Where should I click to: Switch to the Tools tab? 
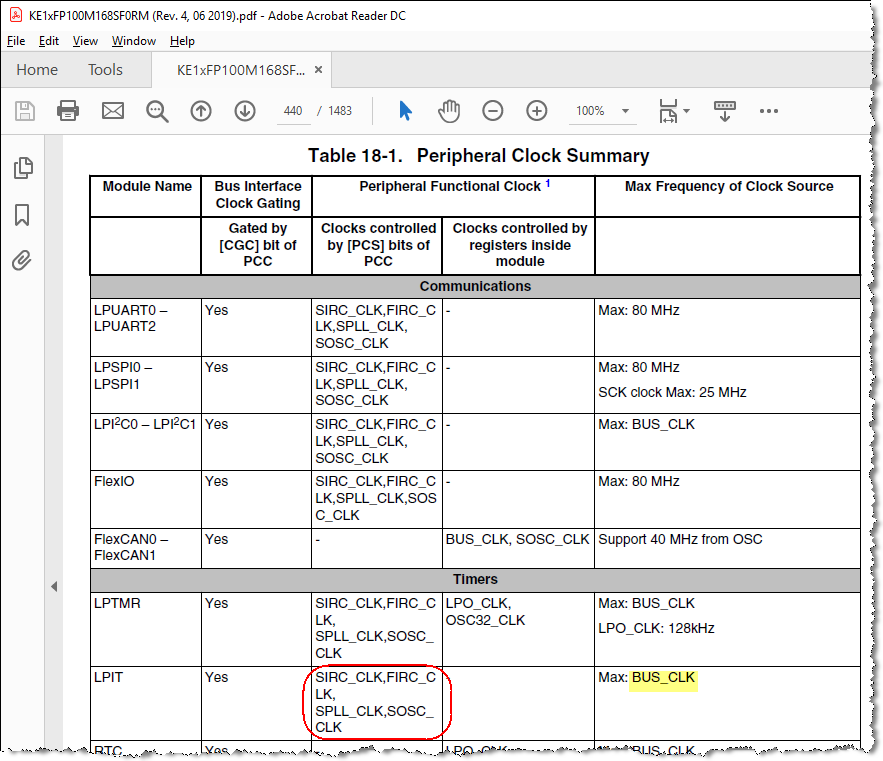tap(105, 70)
